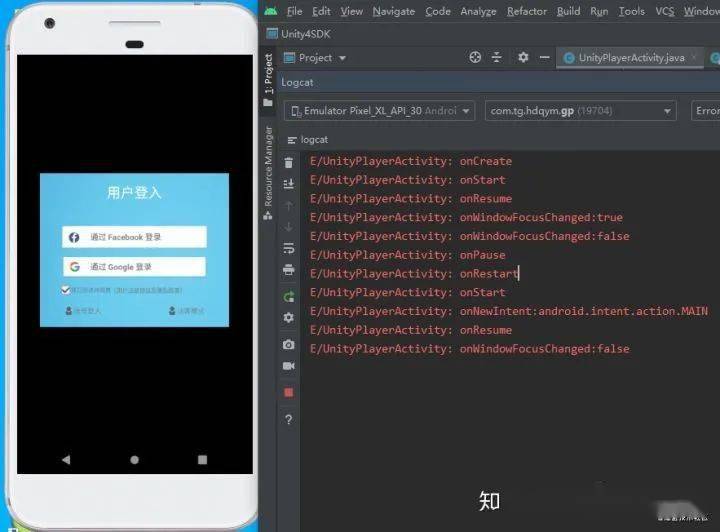Toggle soft-wrap in the logcat sidebar
The image size is (720, 532).
pos(289,248)
